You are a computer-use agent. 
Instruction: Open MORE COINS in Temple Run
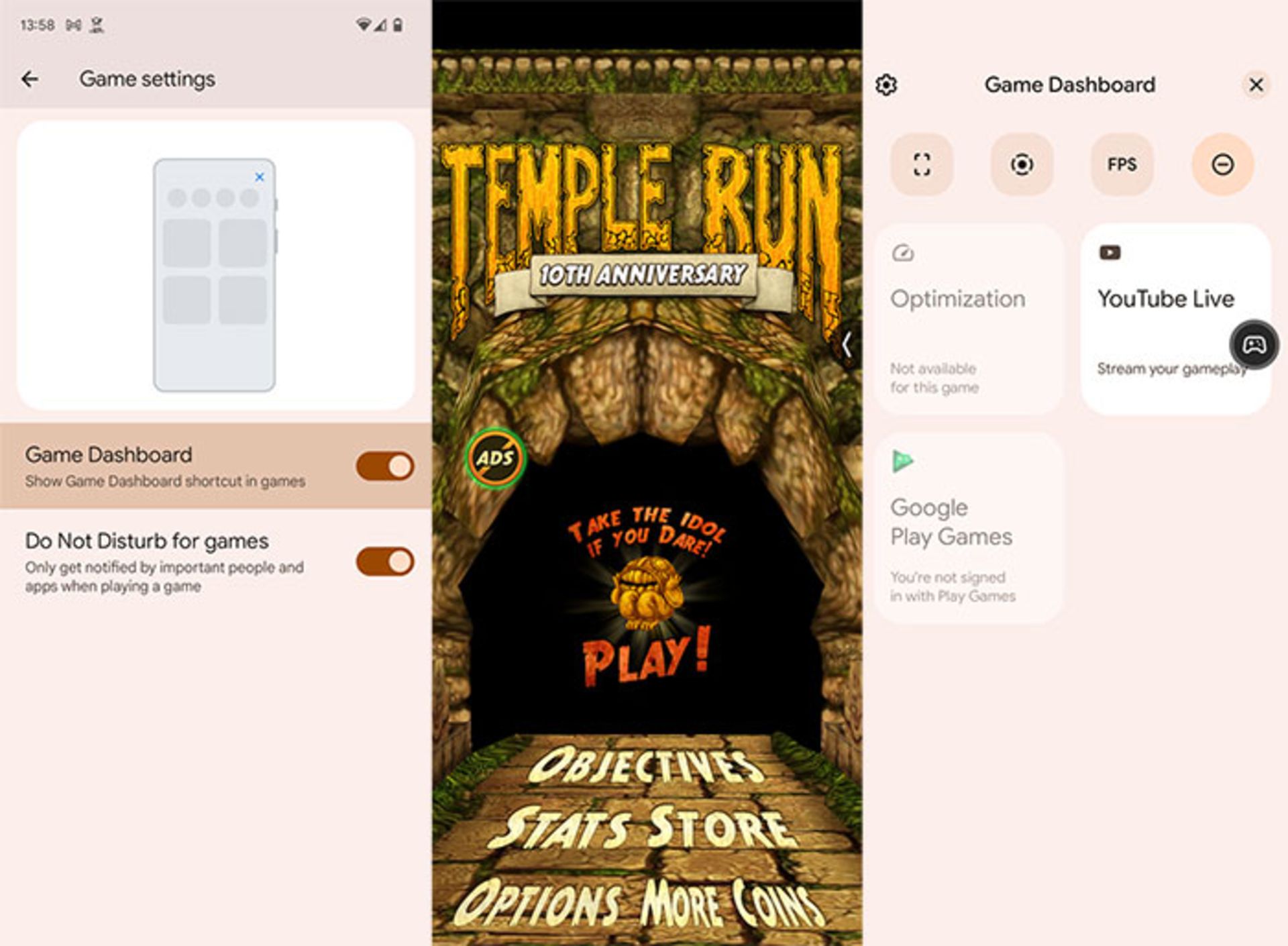731,903
